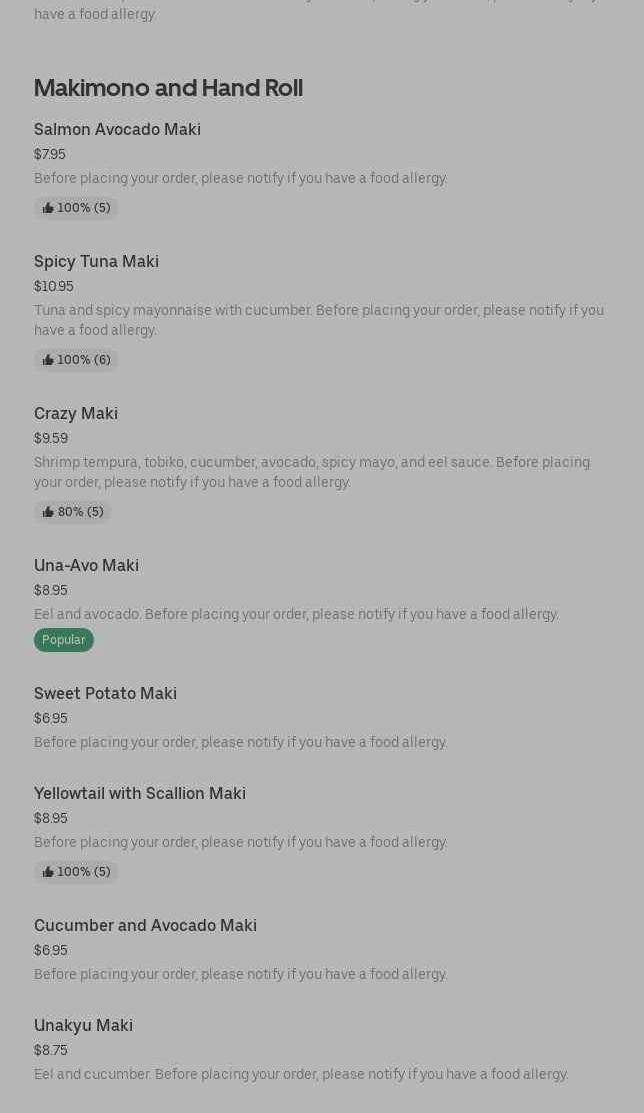Select Sweet Potato Maki item
The width and height of the screenshot is (644, 1113).
point(105,694)
